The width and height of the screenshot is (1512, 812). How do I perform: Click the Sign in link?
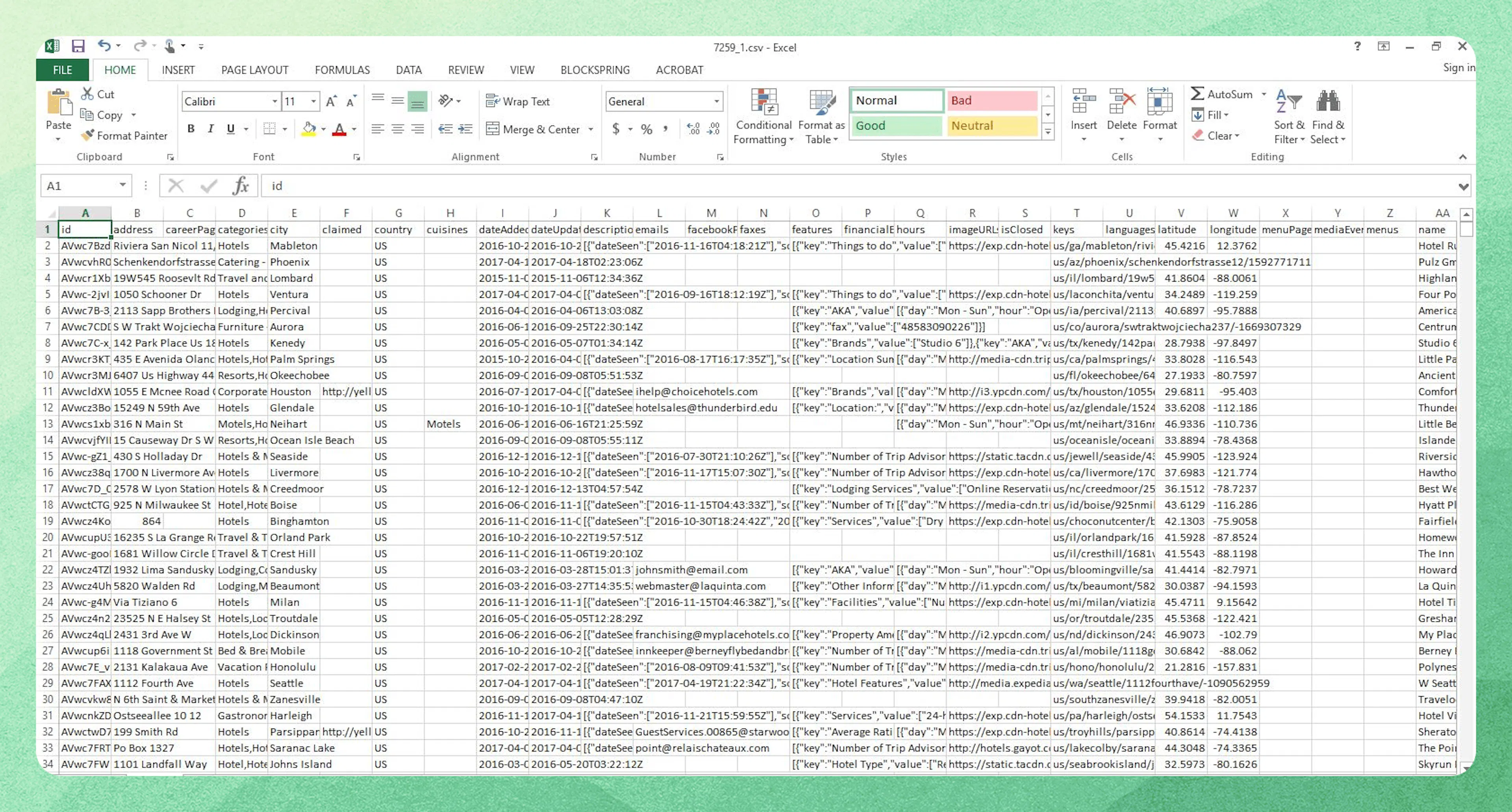(x=1458, y=67)
